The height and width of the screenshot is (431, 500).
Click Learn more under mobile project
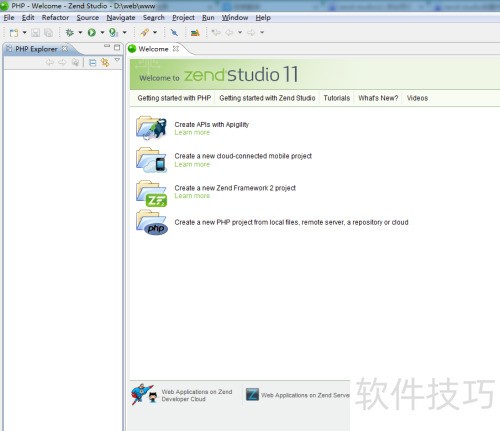pyautogui.click(x=192, y=164)
